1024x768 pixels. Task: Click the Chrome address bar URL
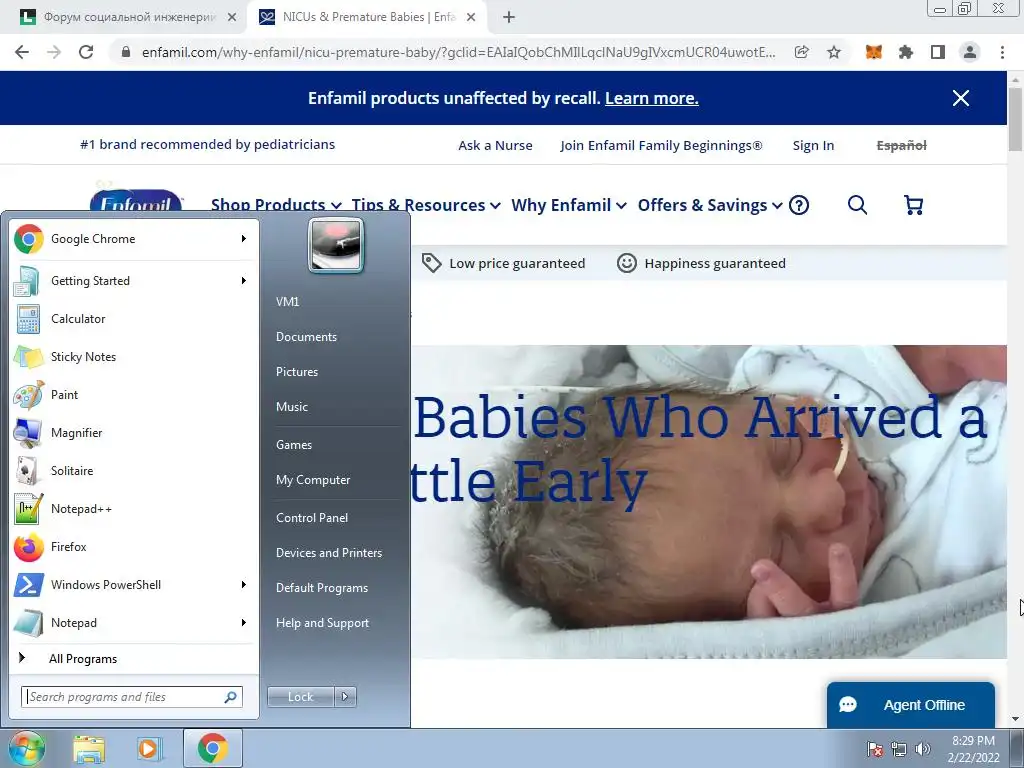click(458, 52)
